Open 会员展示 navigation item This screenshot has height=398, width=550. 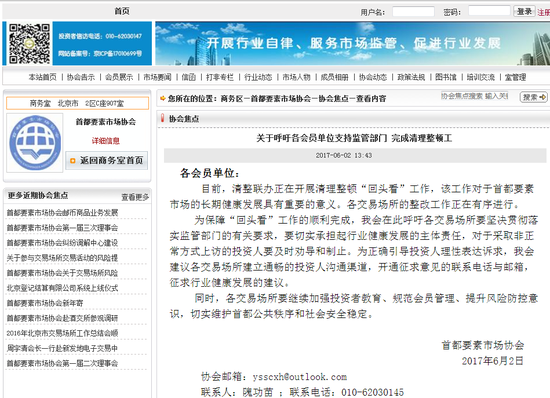[x=119, y=77]
